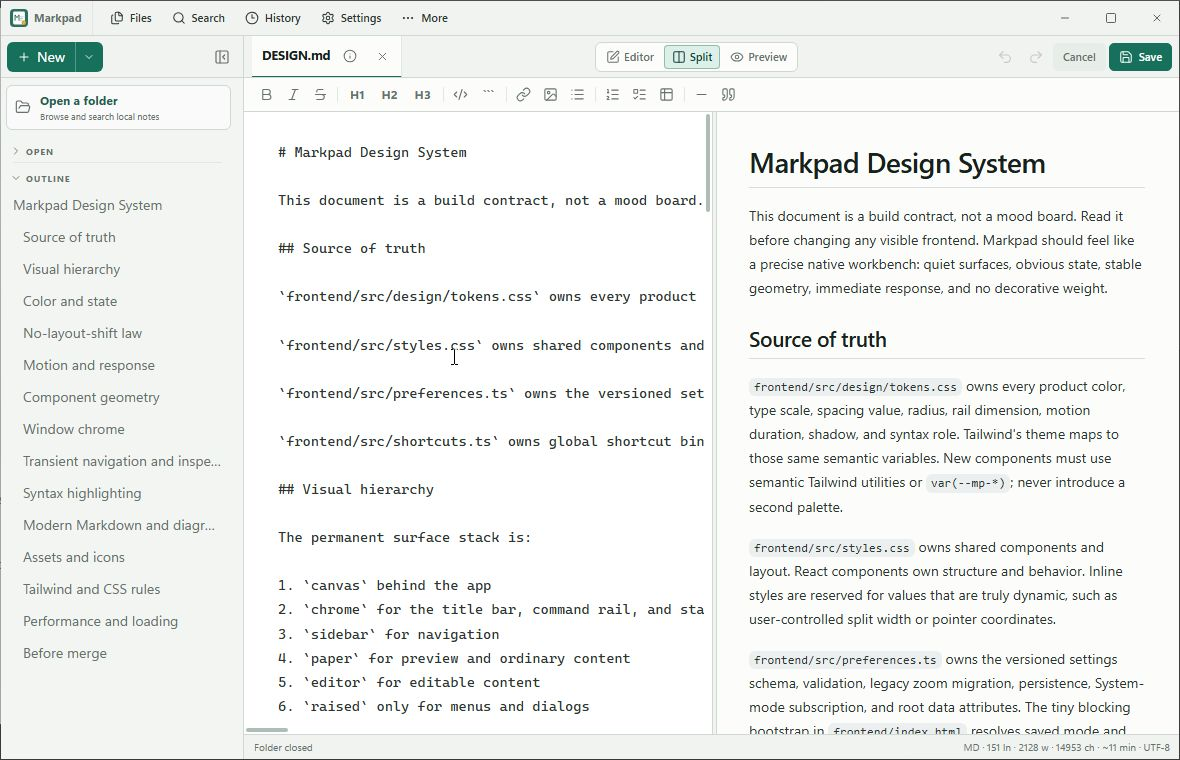Screen dimensions: 1180x760
Task: Apply strikethrough formatting
Action: (320, 95)
